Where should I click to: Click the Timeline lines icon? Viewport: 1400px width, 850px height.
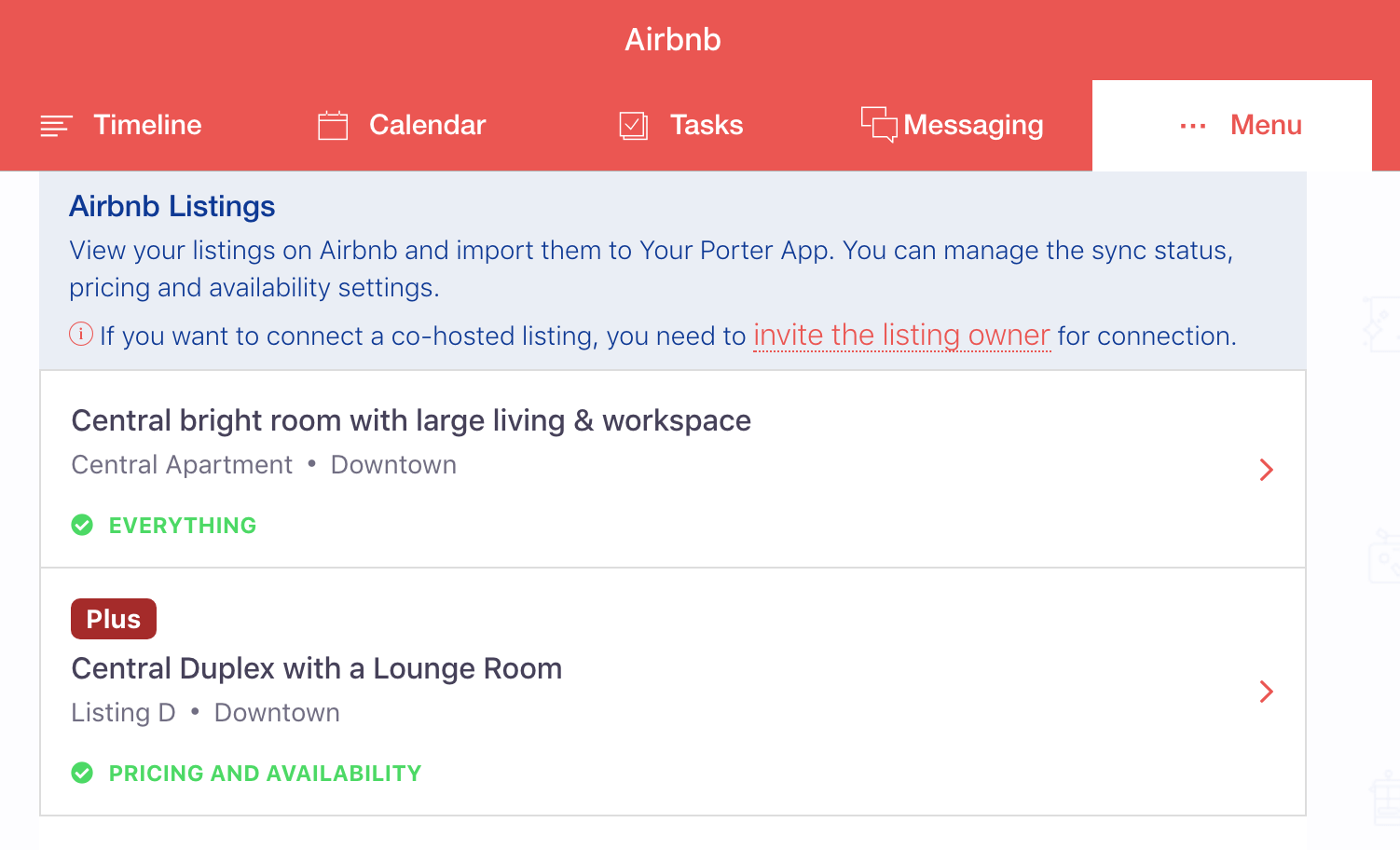[56, 126]
